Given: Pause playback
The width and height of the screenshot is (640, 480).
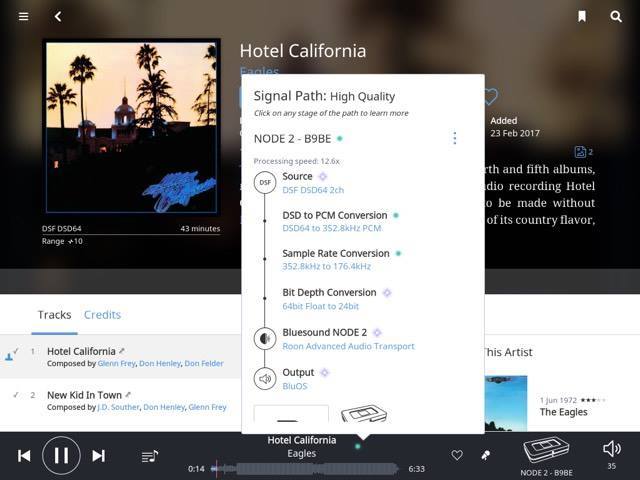Looking at the screenshot, I should point(61,456).
